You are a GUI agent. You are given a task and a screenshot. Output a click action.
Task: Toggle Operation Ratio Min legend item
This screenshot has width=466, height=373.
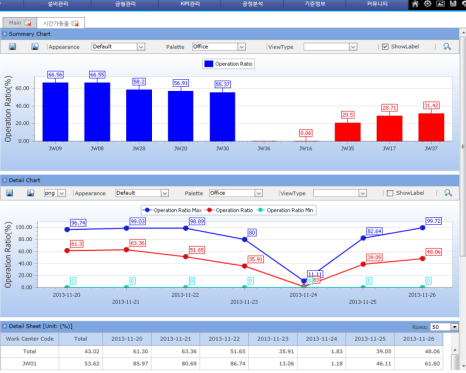click(x=285, y=210)
